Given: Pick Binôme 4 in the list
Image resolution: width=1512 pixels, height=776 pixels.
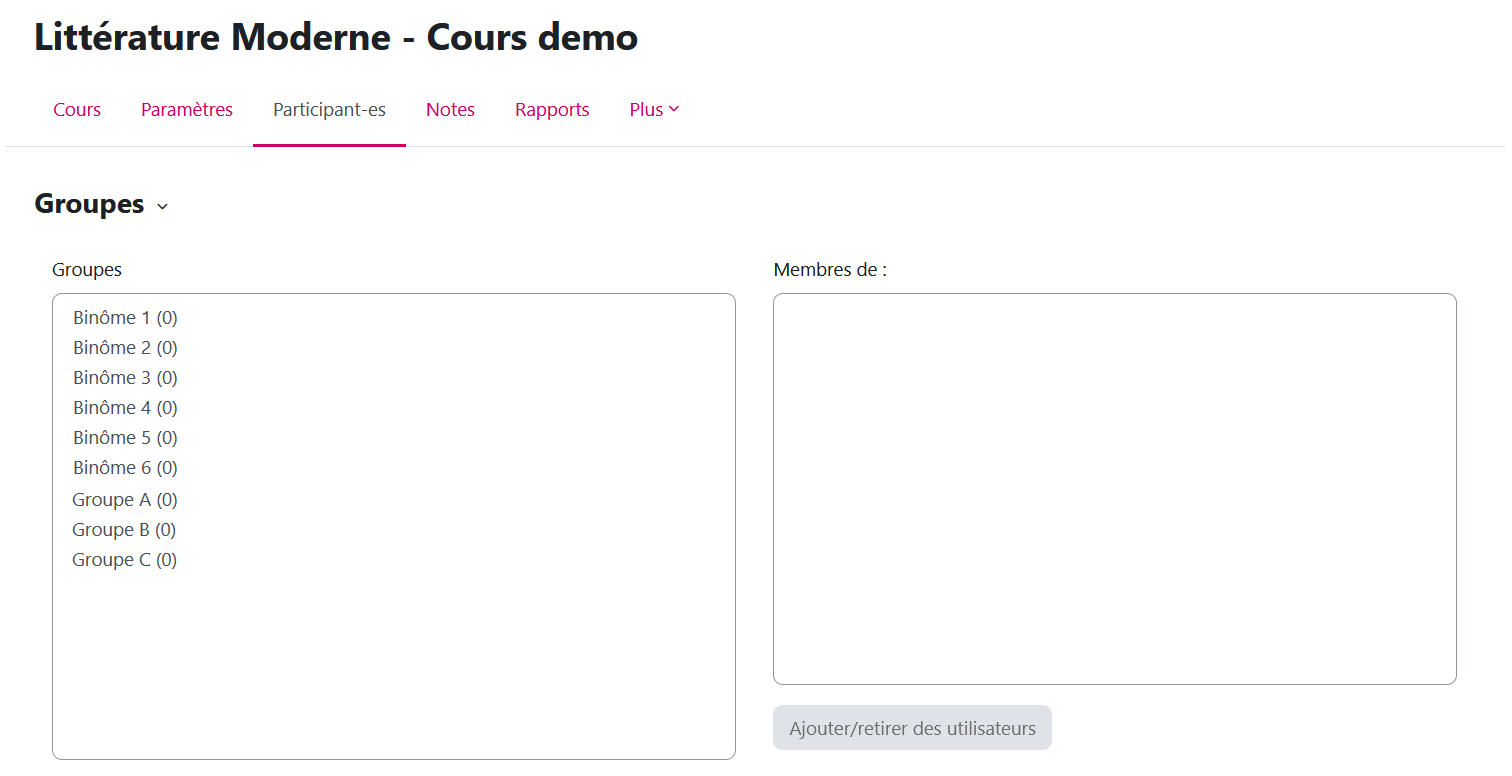Looking at the screenshot, I should (125, 408).
